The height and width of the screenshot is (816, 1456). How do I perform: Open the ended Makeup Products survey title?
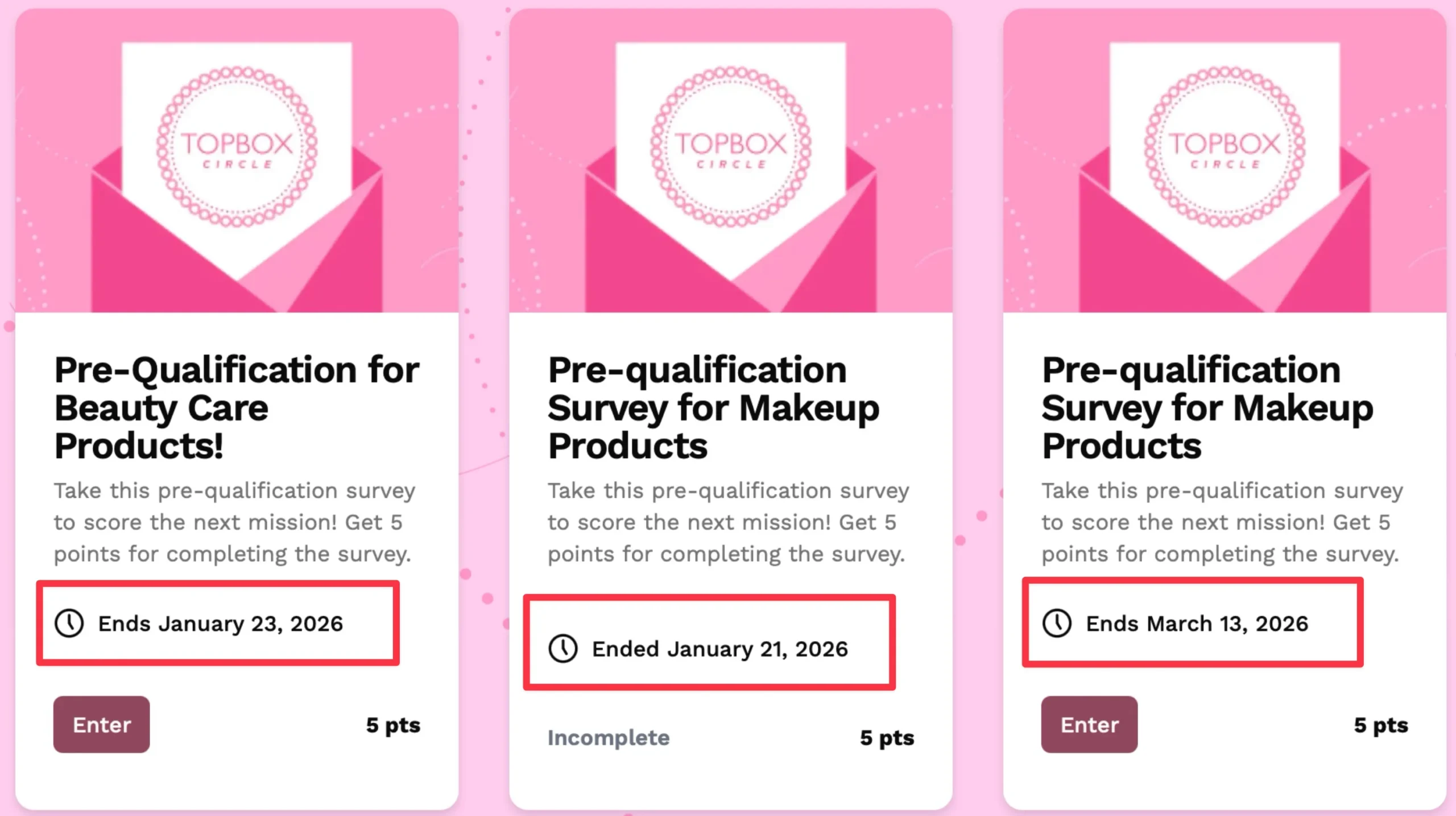pyautogui.click(x=713, y=407)
